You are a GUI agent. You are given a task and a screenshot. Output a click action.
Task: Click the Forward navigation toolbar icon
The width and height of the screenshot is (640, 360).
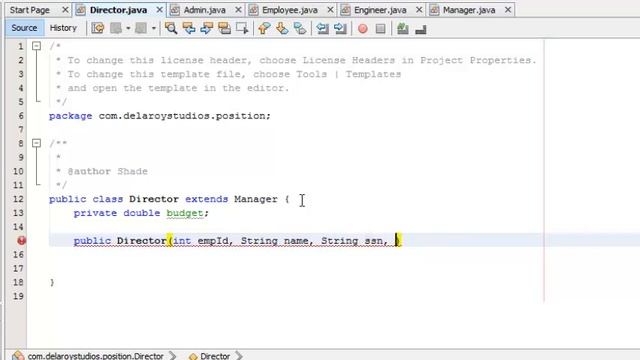(x=141, y=28)
